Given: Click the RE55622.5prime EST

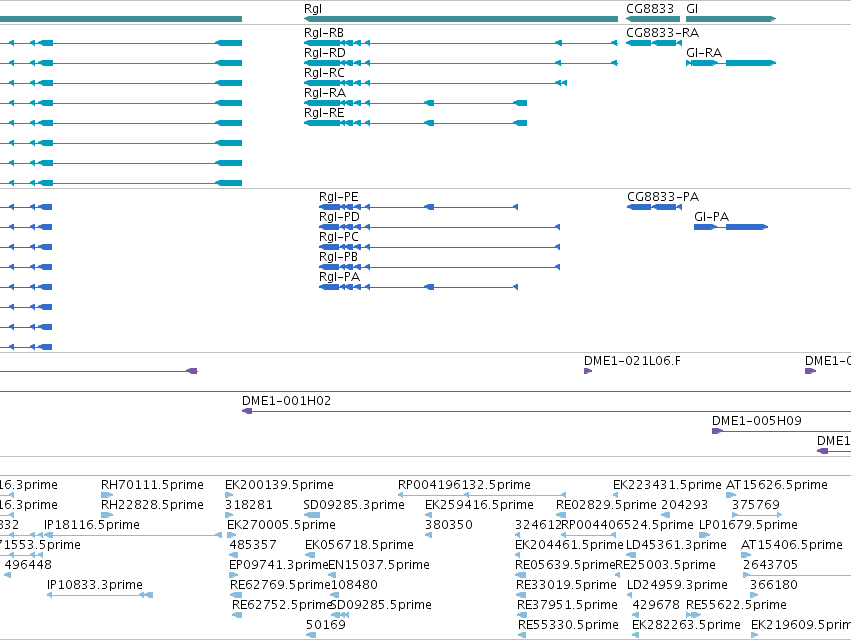Looking at the screenshot, I should coord(693,614).
